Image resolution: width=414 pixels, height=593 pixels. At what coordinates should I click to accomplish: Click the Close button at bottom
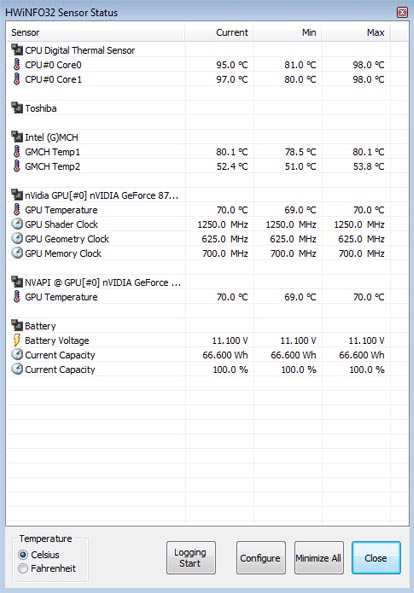click(376, 558)
